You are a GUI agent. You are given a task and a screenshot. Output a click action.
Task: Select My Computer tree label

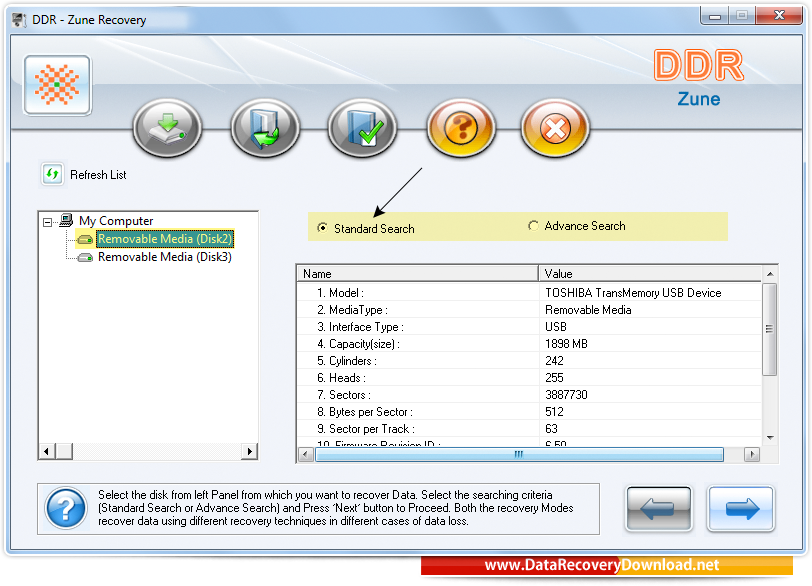coord(116,221)
